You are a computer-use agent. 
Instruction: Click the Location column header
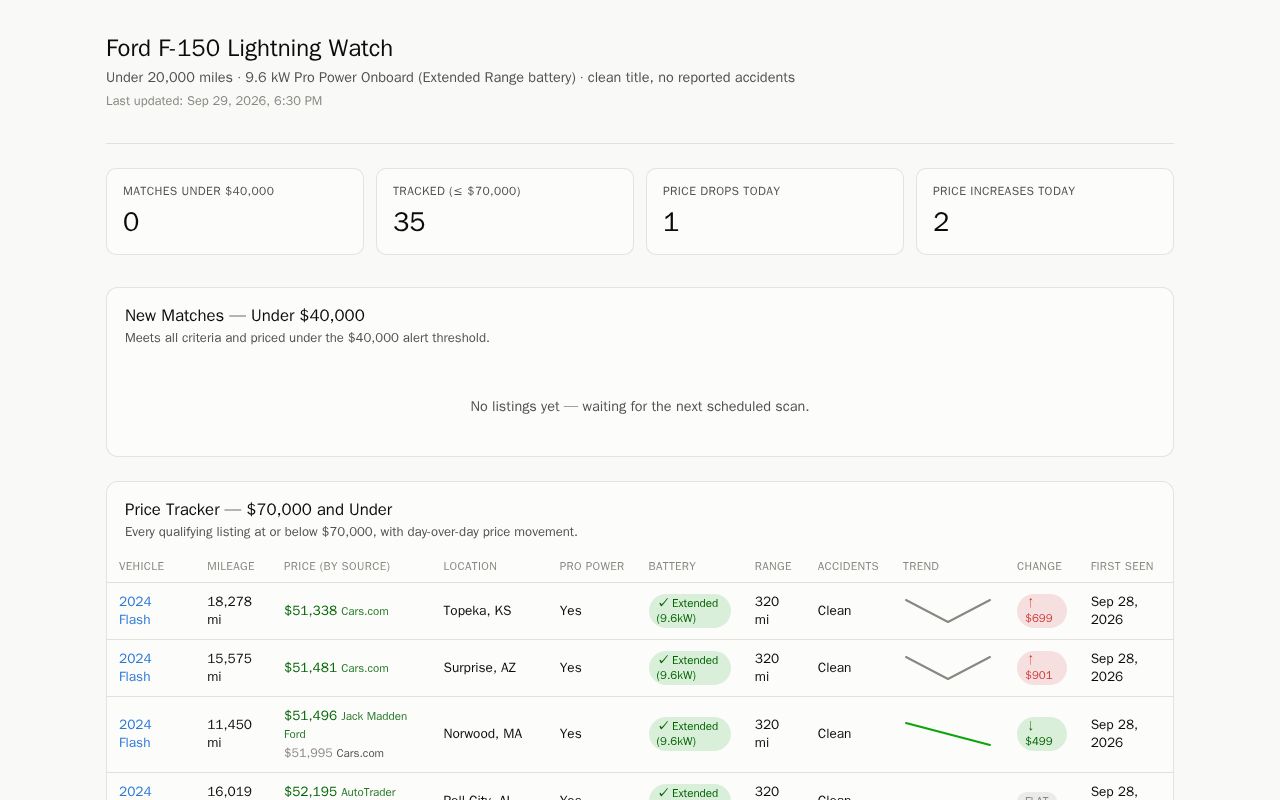click(x=470, y=566)
